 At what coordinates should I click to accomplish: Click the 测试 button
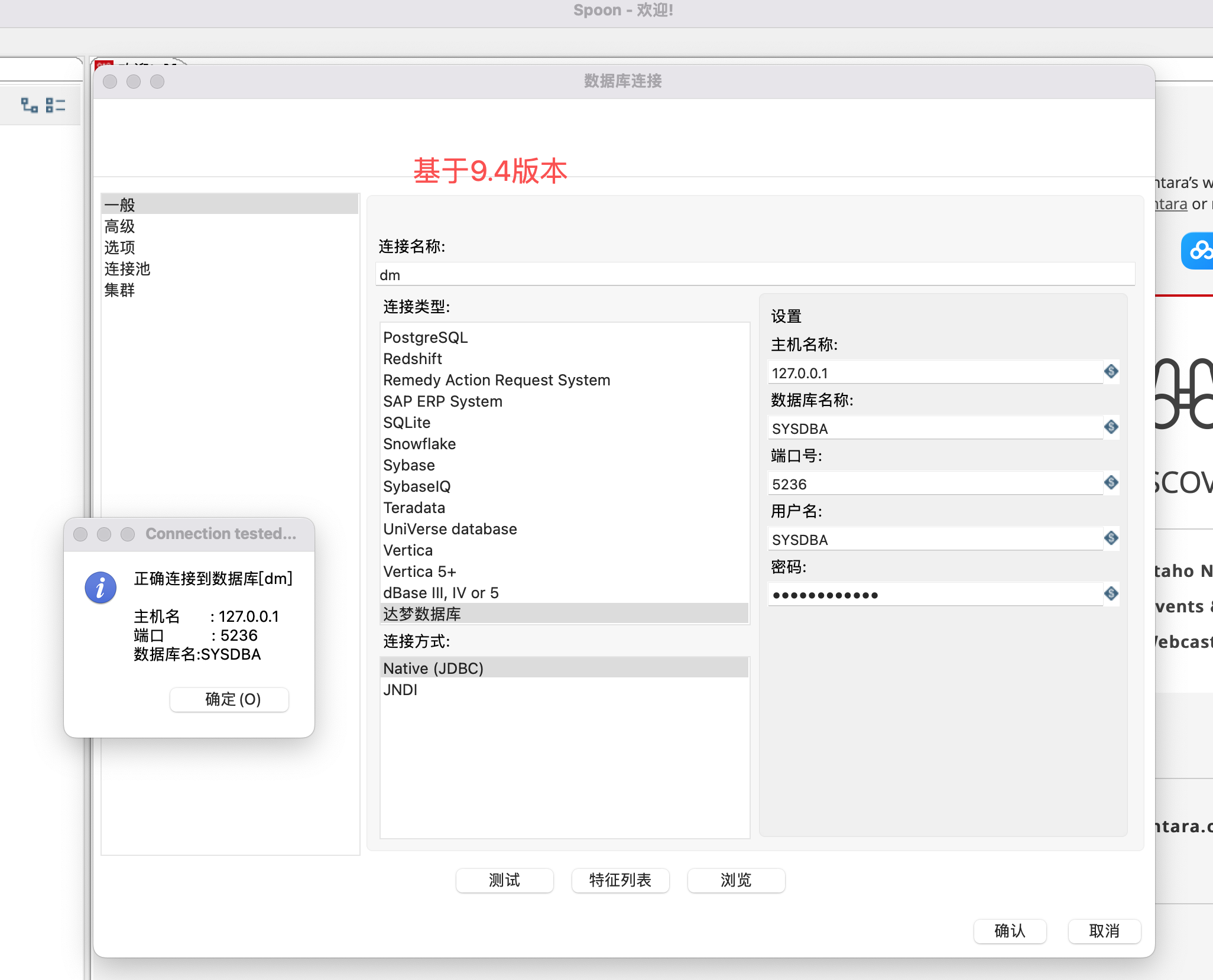click(504, 880)
